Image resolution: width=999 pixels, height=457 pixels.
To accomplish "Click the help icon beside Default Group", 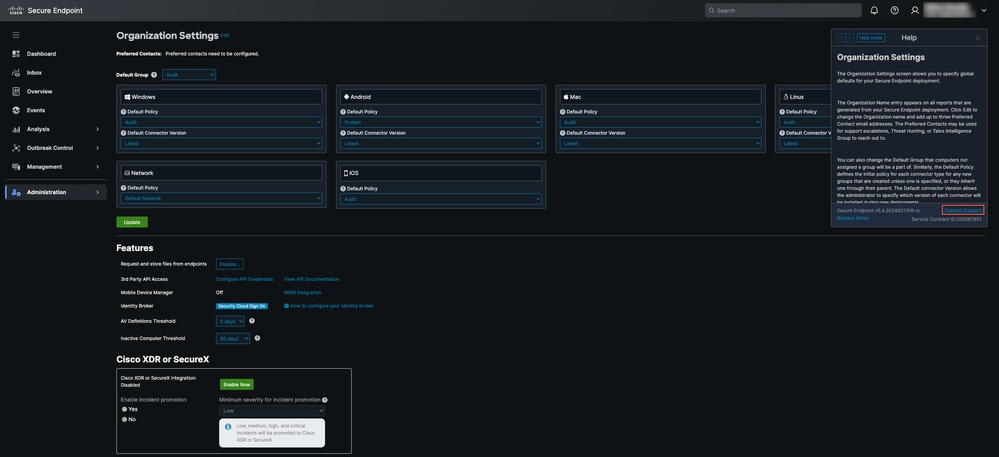I will (154, 75).
